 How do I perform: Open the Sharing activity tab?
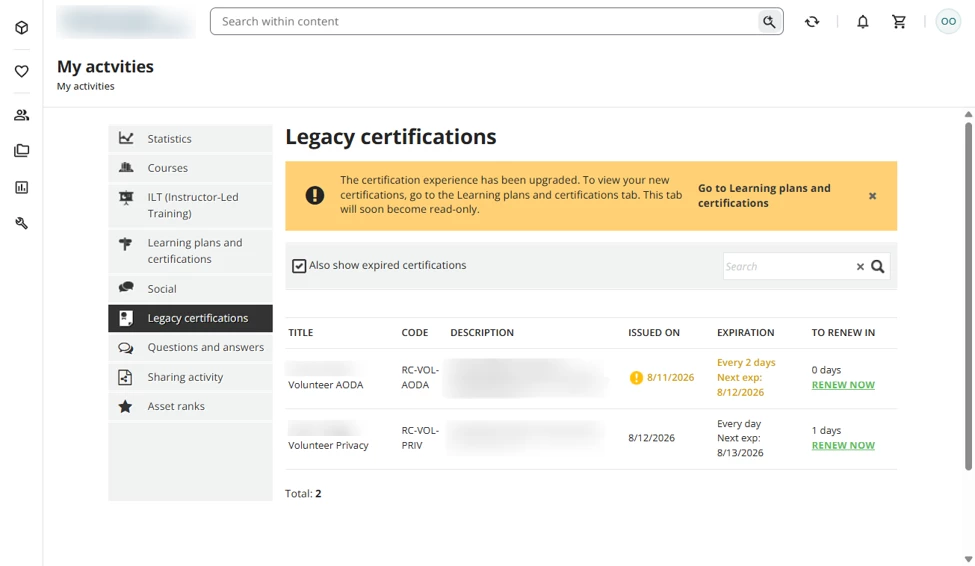pos(190,377)
